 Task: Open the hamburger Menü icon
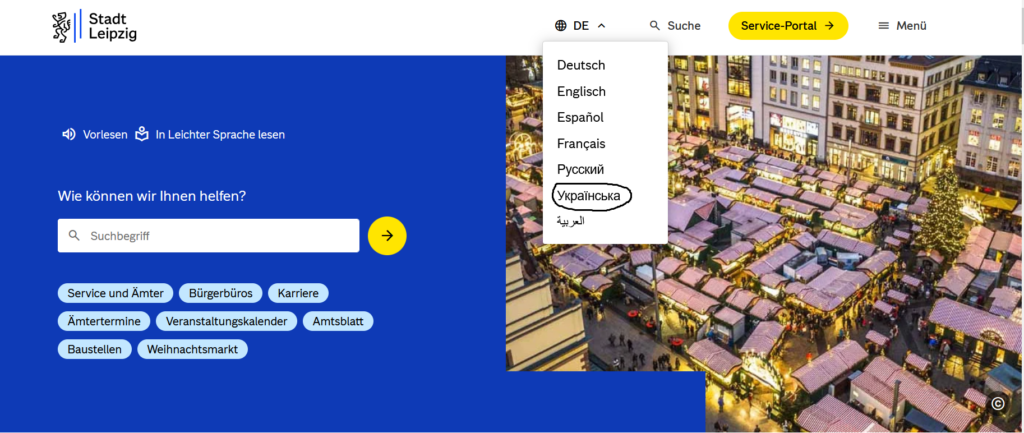pos(883,26)
